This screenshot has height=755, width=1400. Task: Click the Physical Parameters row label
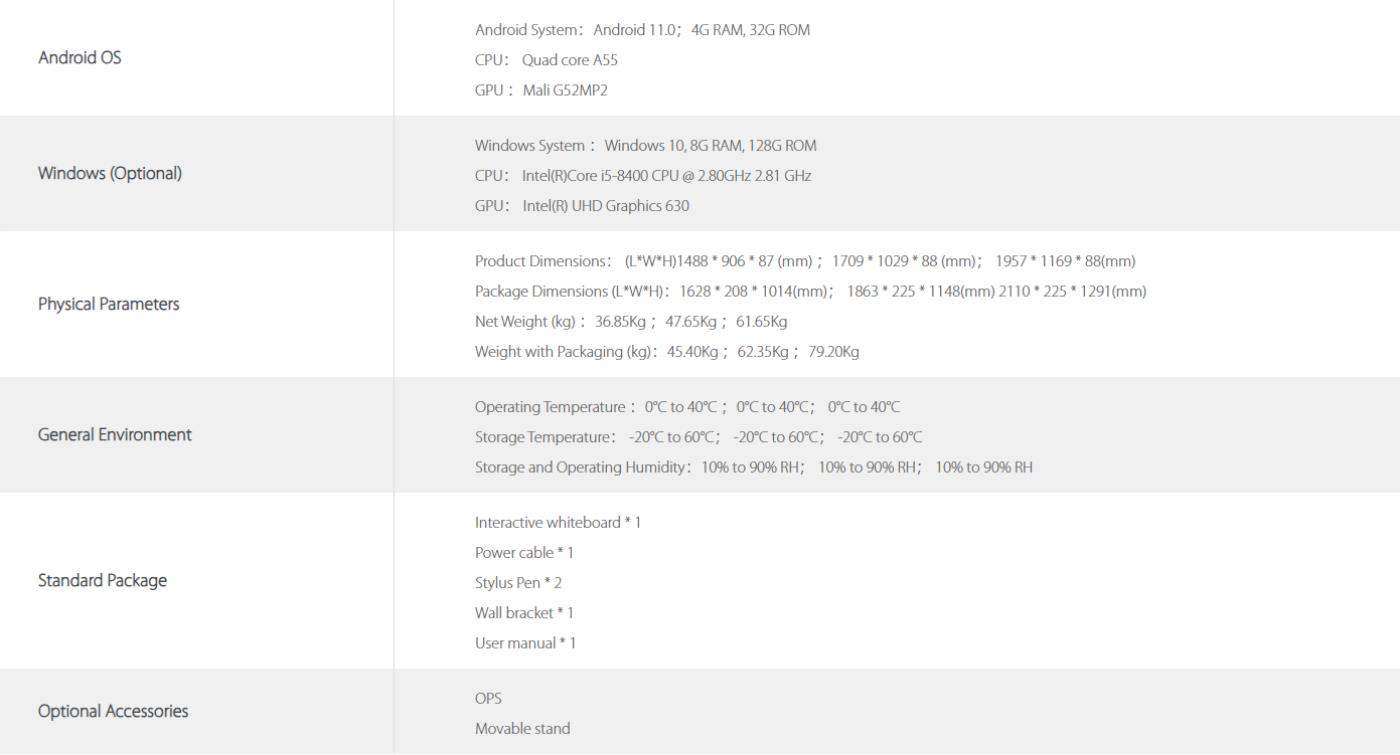109,304
